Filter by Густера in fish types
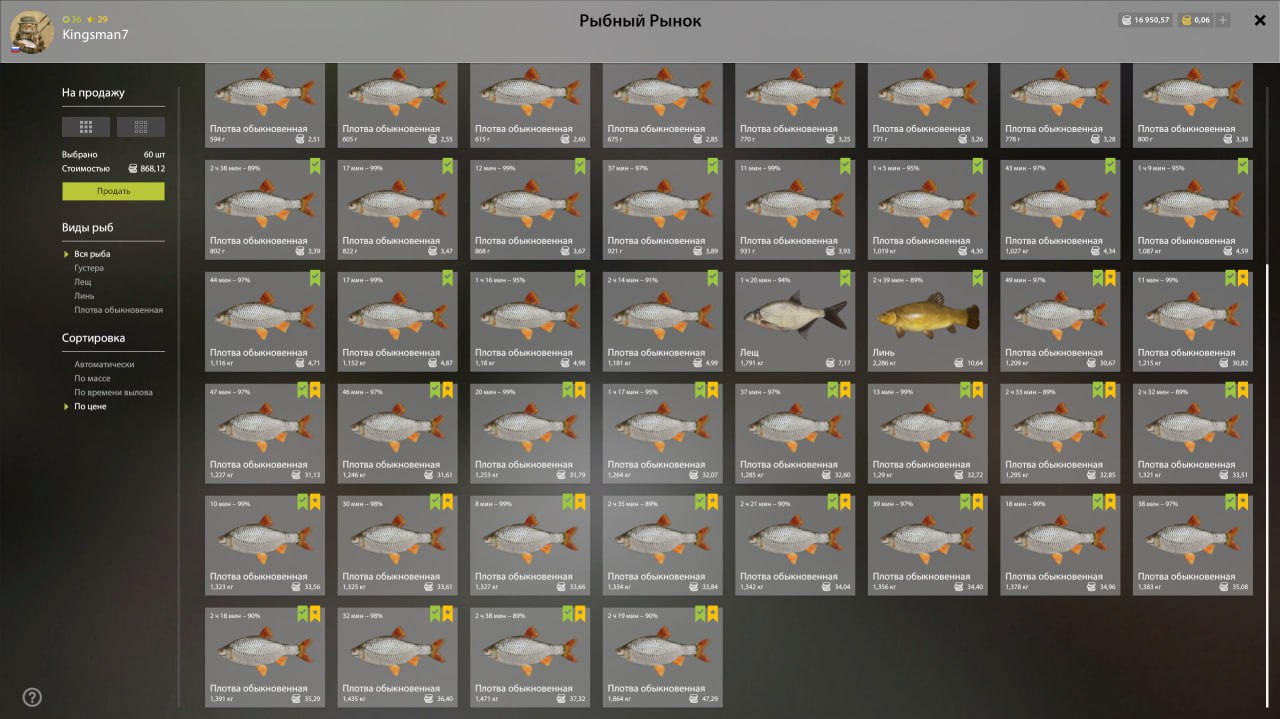Screen dimensions: 1280x719 [x=88, y=268]
